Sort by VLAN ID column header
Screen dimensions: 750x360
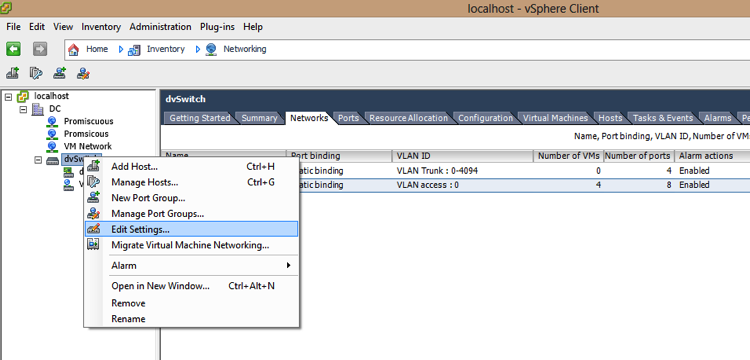pos(463,156)
